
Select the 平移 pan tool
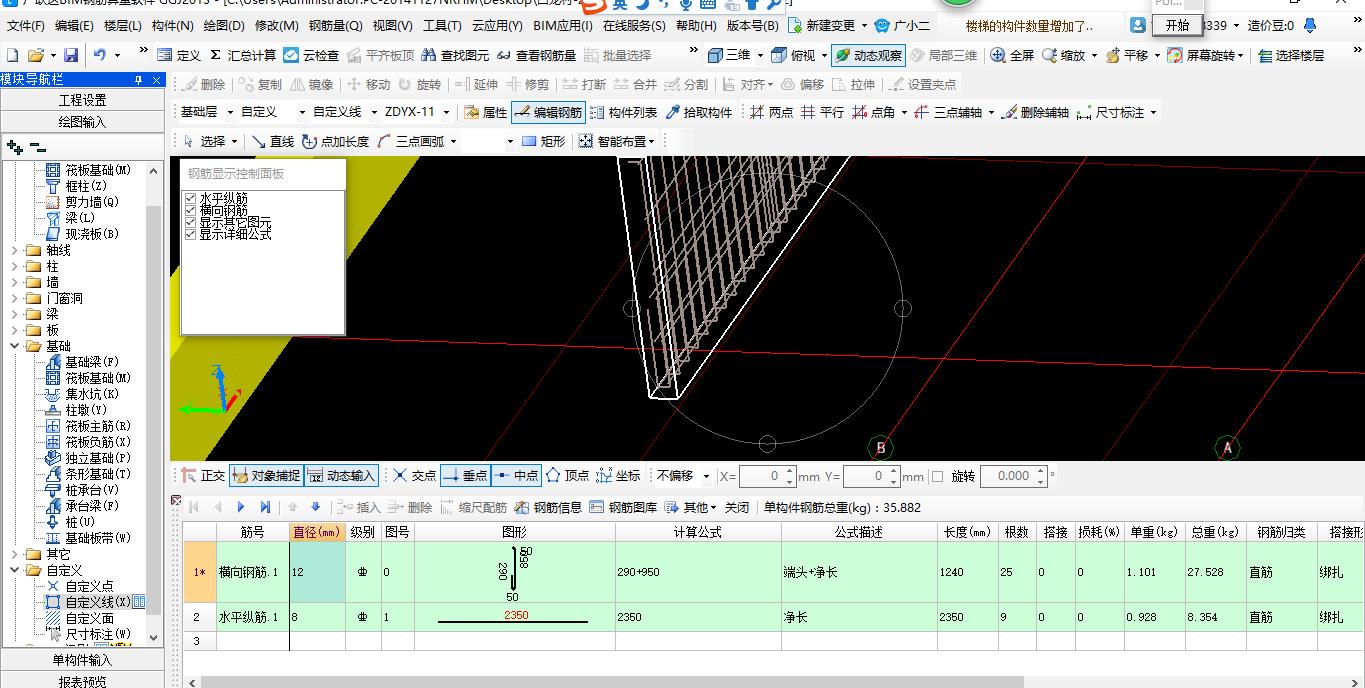pos(1127,55)
